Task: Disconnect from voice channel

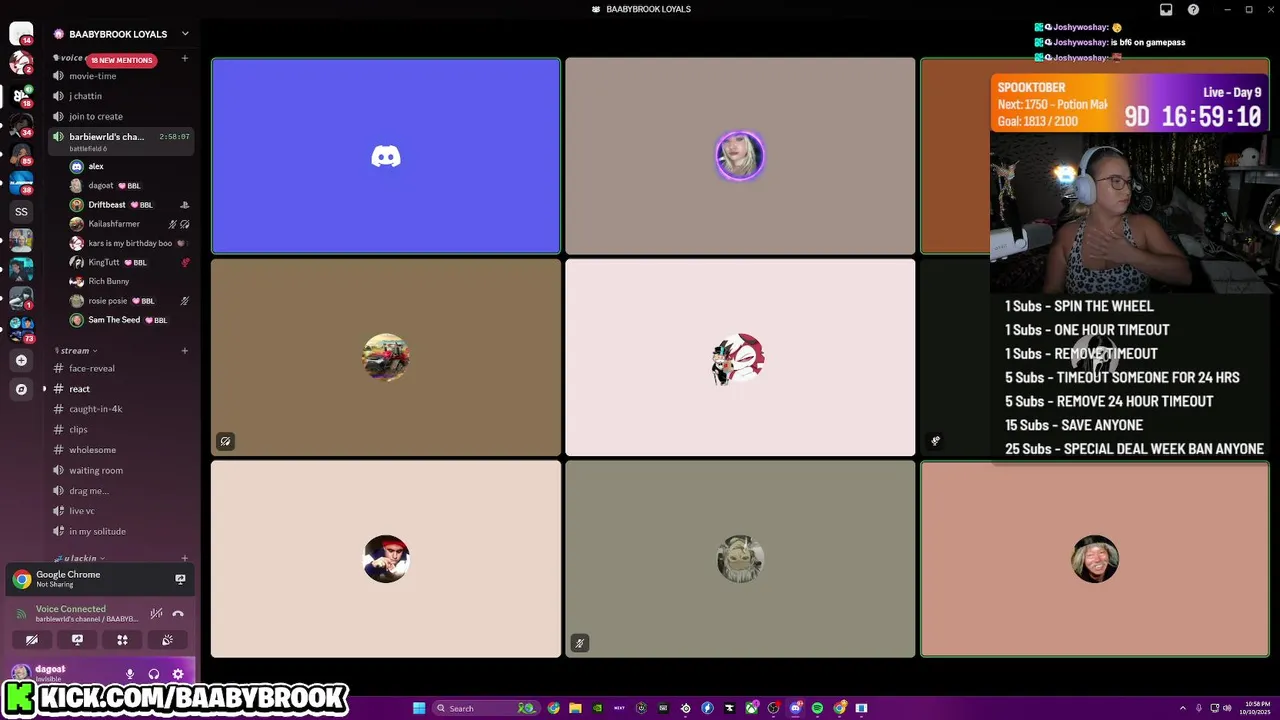Action: (x=178, y=613)
